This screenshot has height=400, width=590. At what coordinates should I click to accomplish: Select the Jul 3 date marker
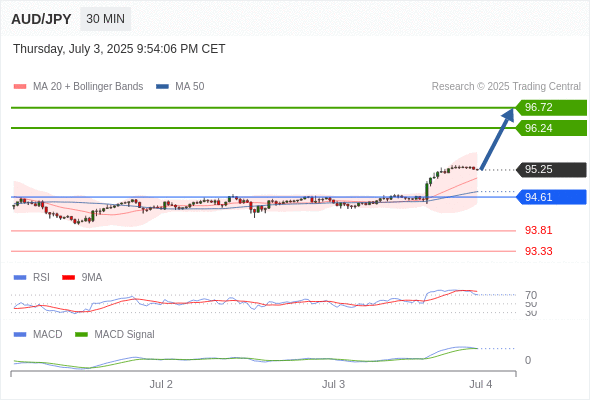pyautogui.click(x=333, y=385)
